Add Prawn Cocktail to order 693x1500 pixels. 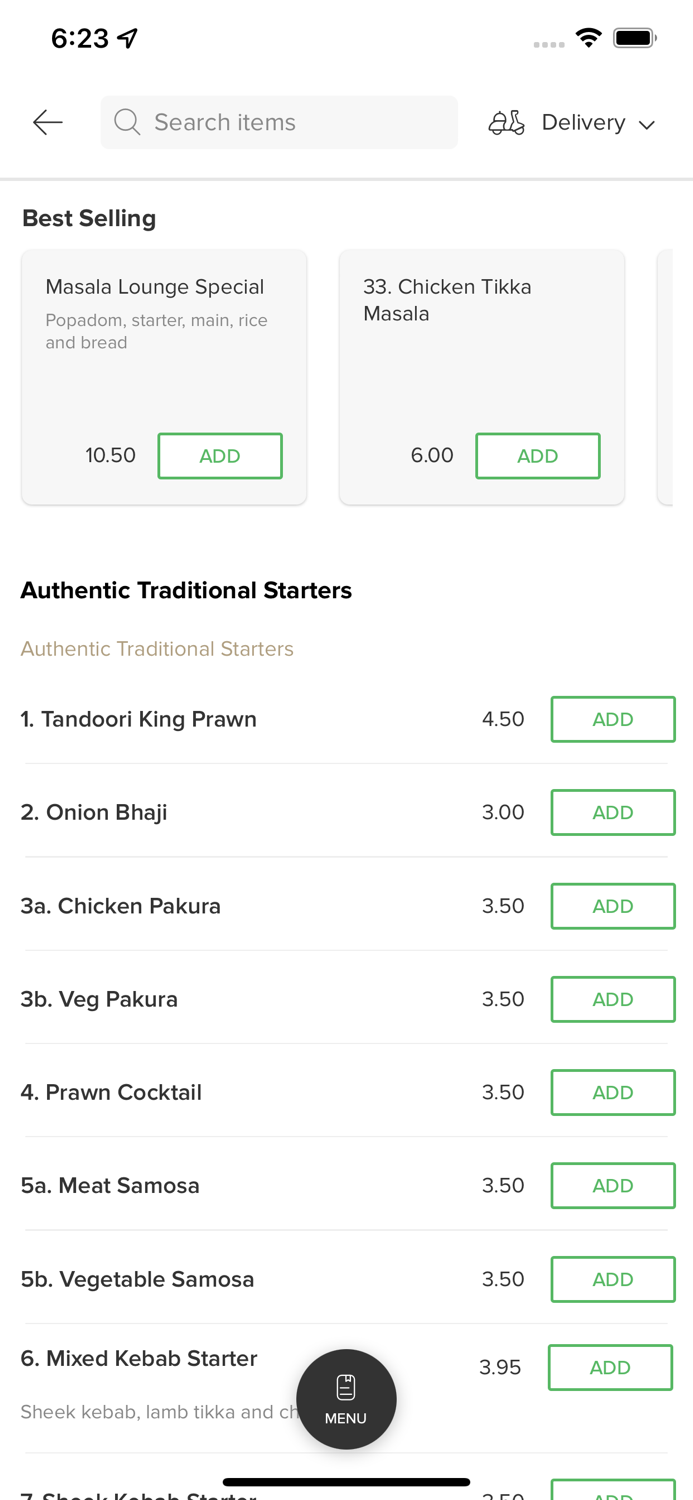[612, 1092]
